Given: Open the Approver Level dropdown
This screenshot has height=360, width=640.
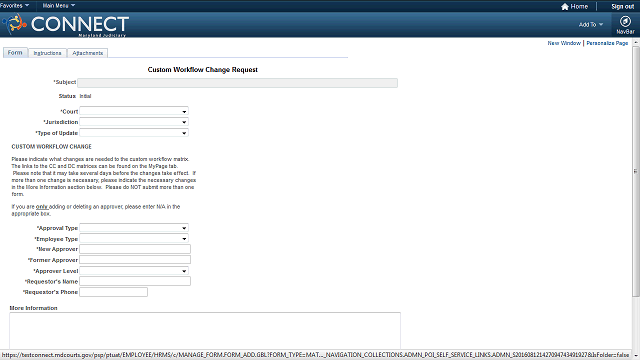Looking at the screenshot, I should tap(134, 271).
